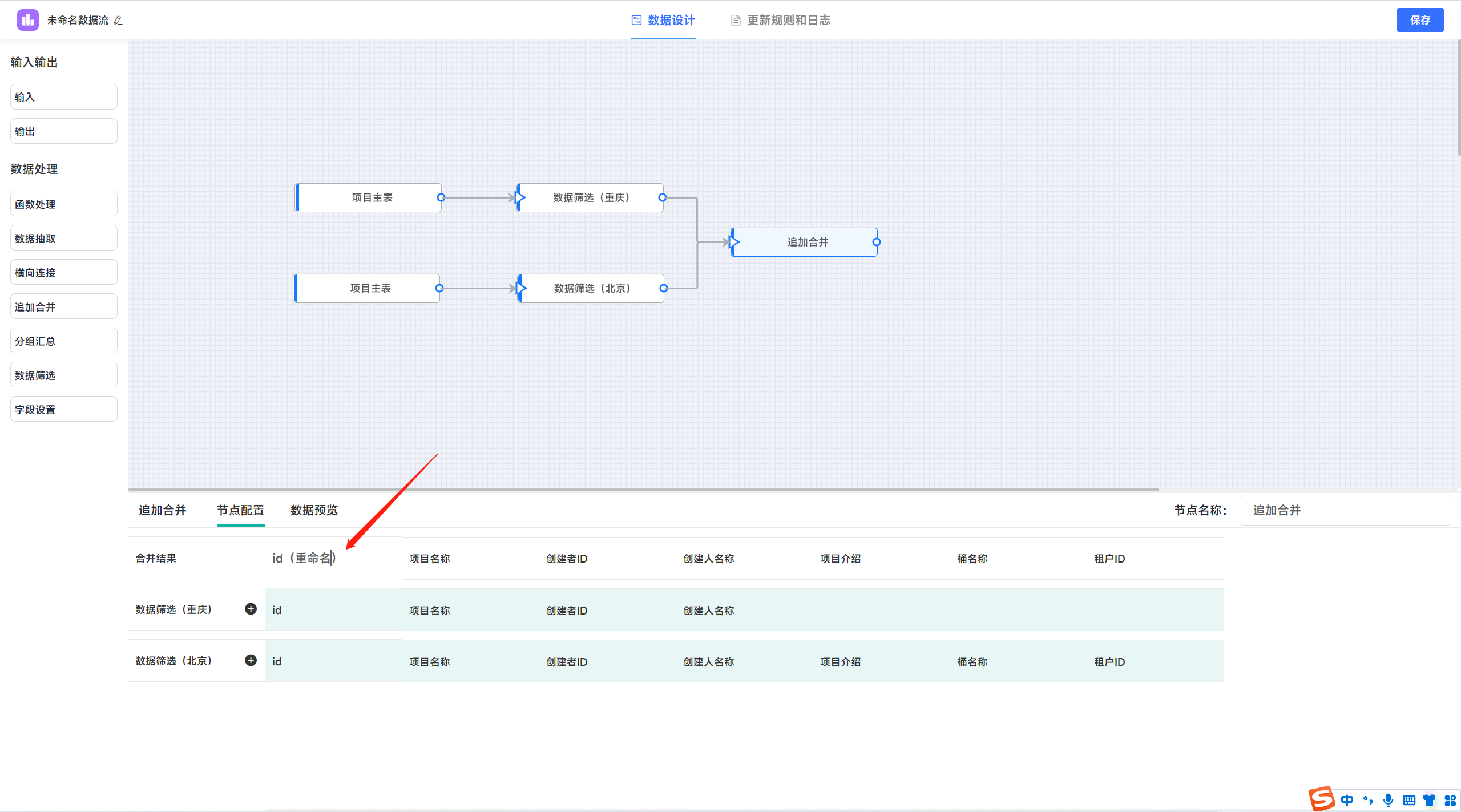Image resolution: width=1461 pixels, height=812 pixels.
Task: Select 横向连接 component in sidebar
Action: (x=64, y=272)
